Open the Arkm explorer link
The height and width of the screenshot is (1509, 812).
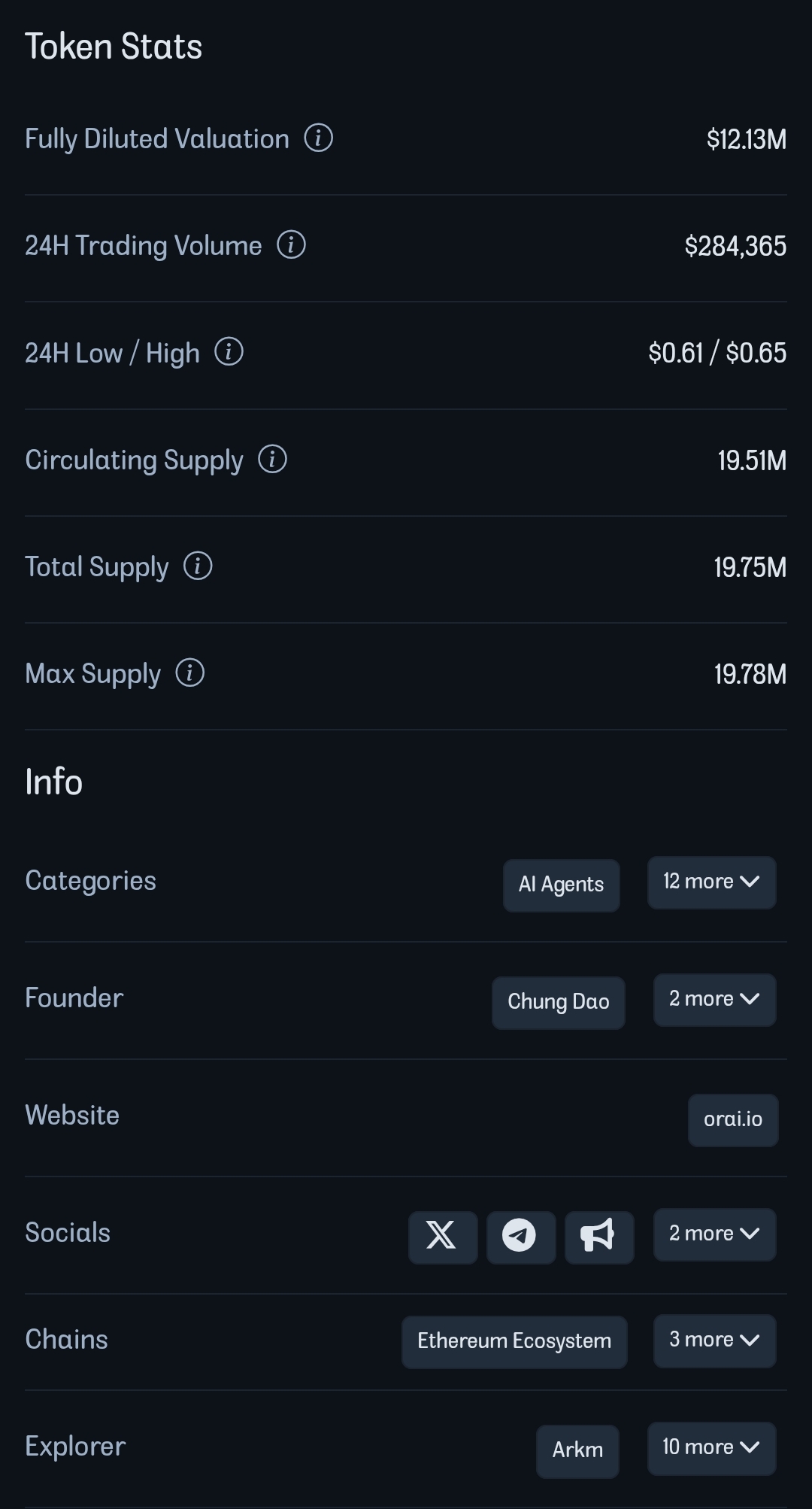pyautogui.click(x=577, y=1451)
